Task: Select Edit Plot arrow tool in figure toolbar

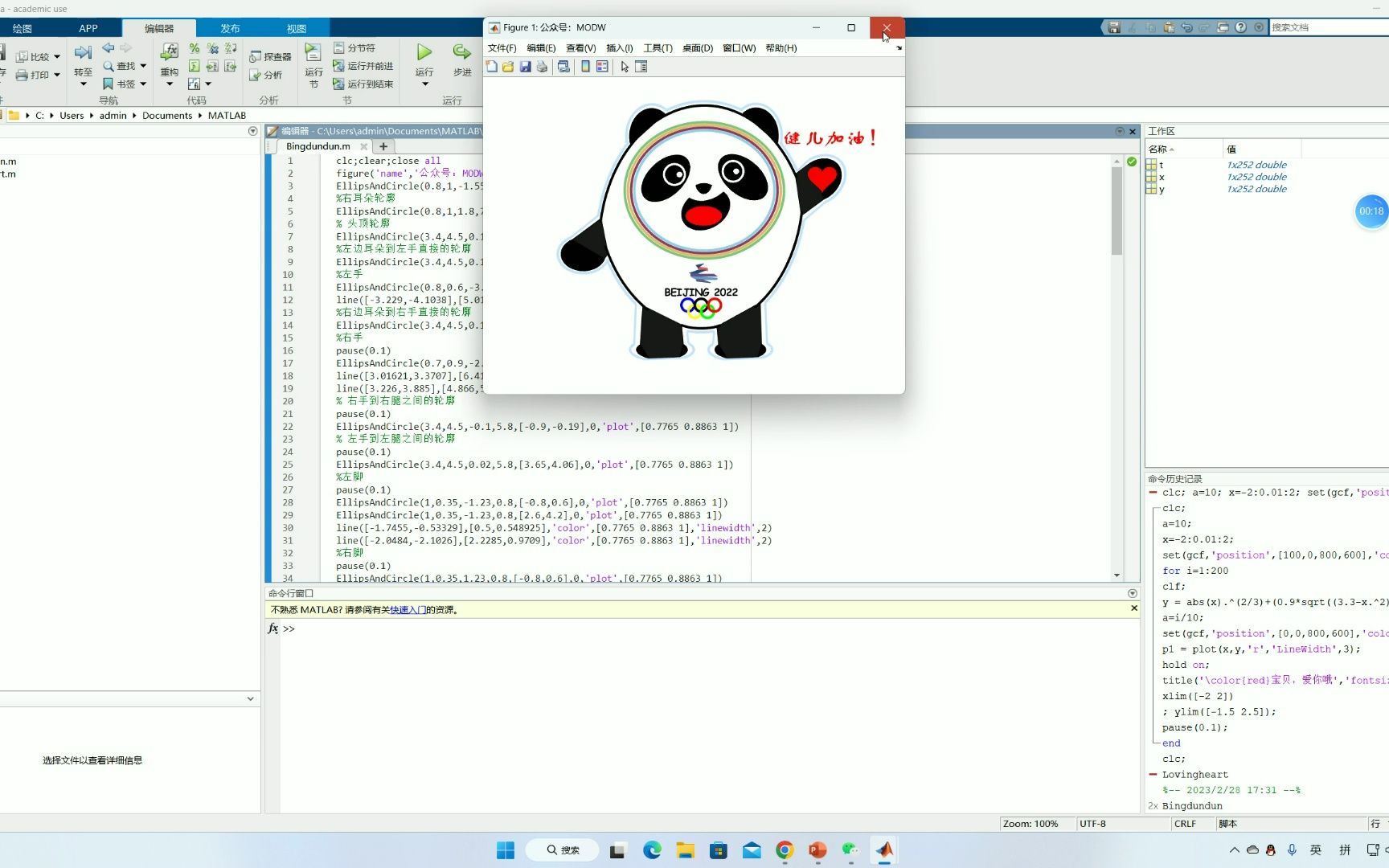Action: coord(625,67)
